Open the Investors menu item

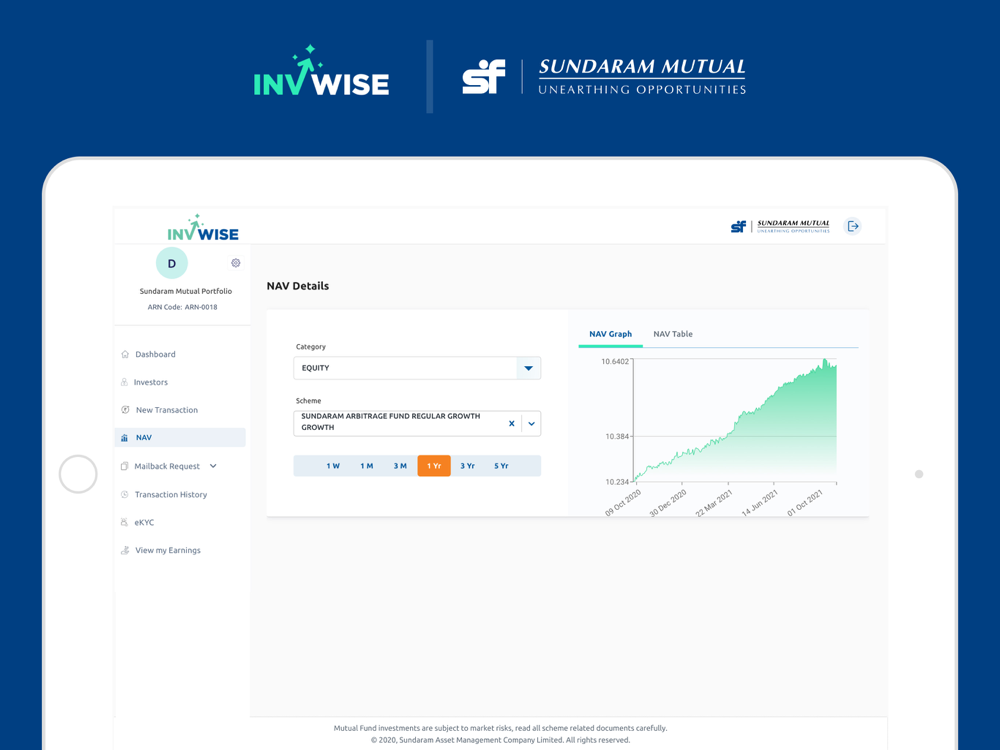pos(151,383)
